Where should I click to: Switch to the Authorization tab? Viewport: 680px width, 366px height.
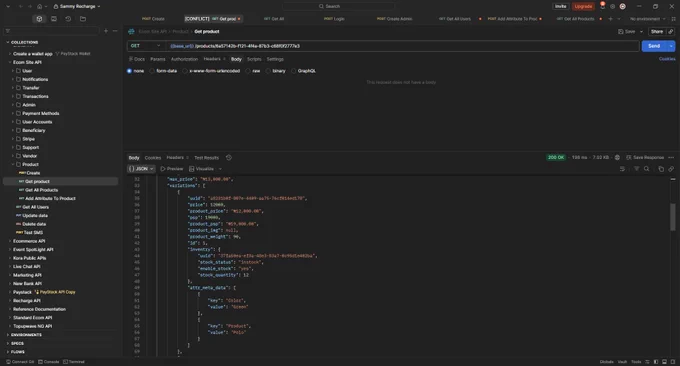click(184, 59)
